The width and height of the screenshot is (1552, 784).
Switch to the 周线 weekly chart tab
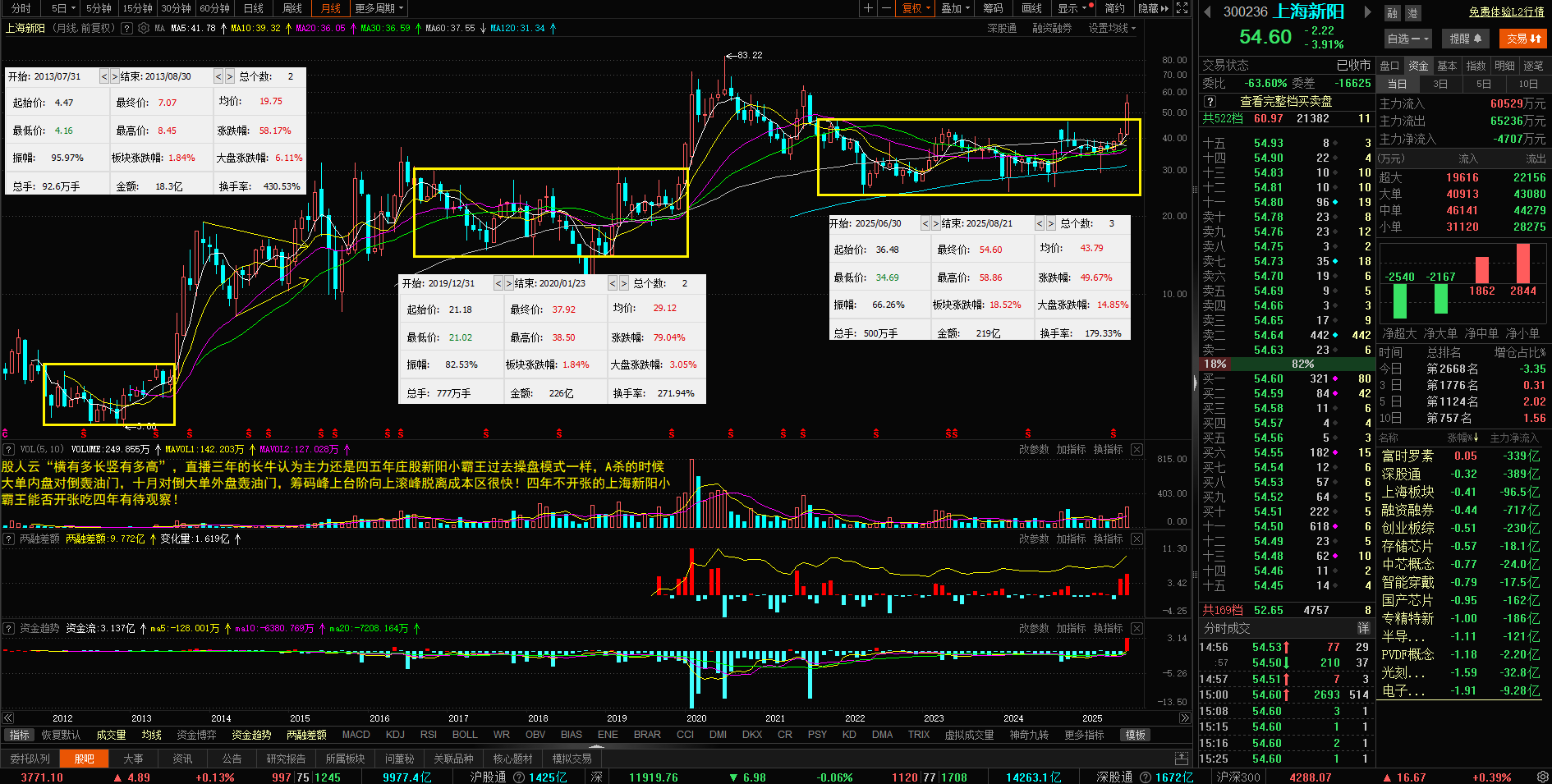pyautogui.click(x=292, y=8)
